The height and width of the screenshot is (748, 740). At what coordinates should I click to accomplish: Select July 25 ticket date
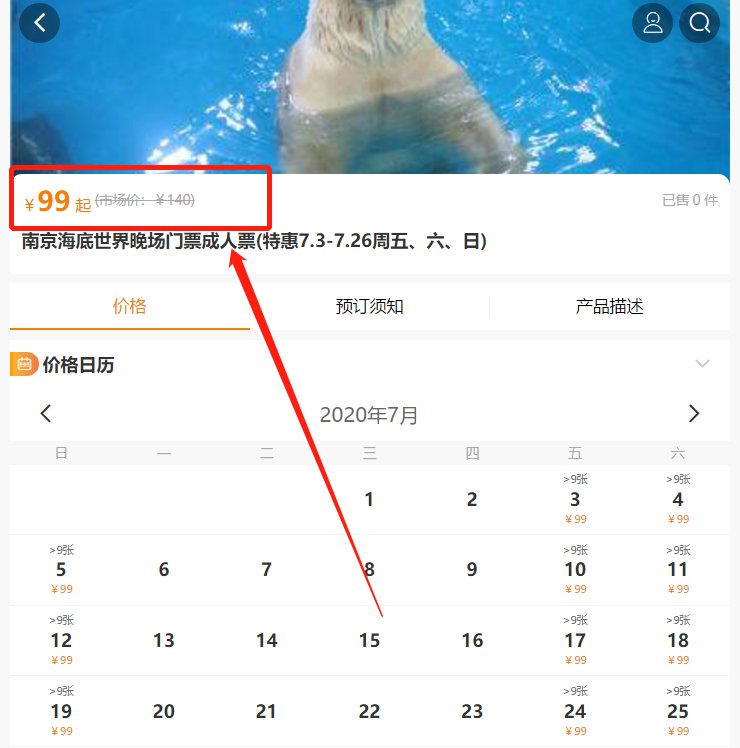point(677,711)
